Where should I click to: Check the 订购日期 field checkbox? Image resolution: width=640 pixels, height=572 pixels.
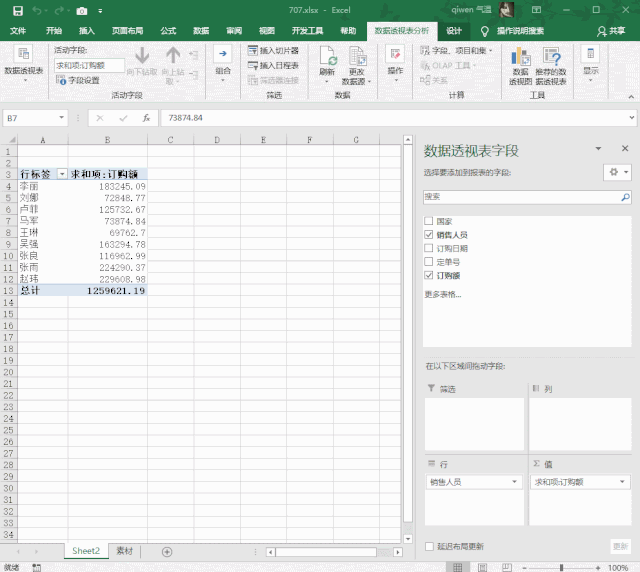click(429, 248)
